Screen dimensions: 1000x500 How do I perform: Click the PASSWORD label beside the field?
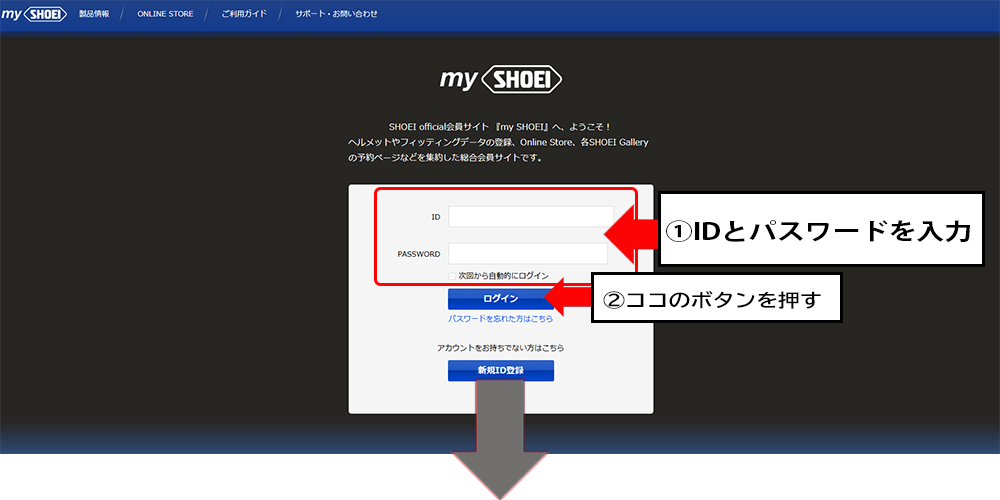(418, 254)
